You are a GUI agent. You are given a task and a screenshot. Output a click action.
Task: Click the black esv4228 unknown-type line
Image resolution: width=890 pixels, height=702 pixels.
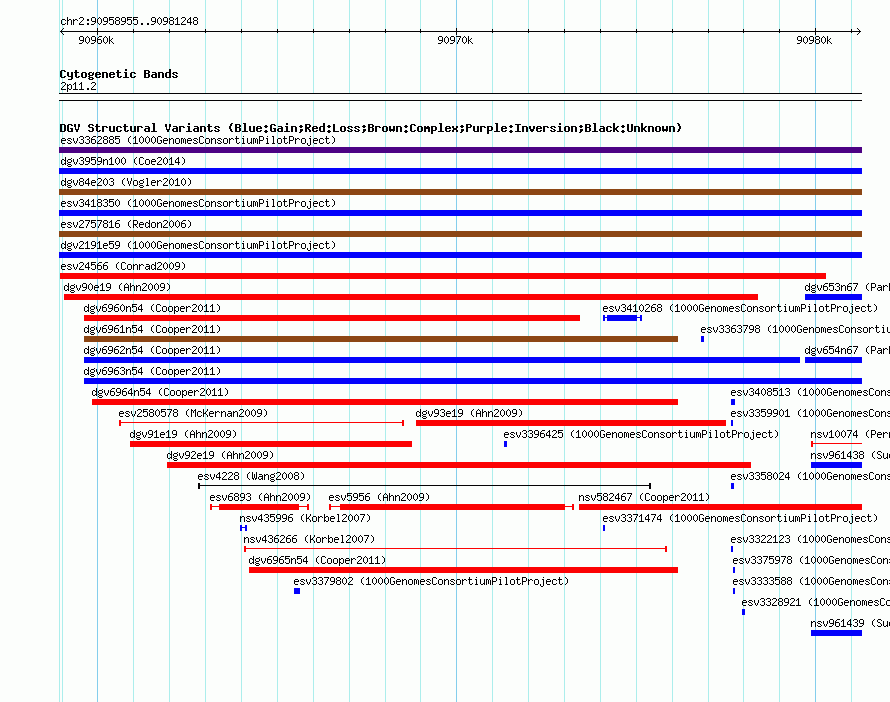tap(425, 486)
